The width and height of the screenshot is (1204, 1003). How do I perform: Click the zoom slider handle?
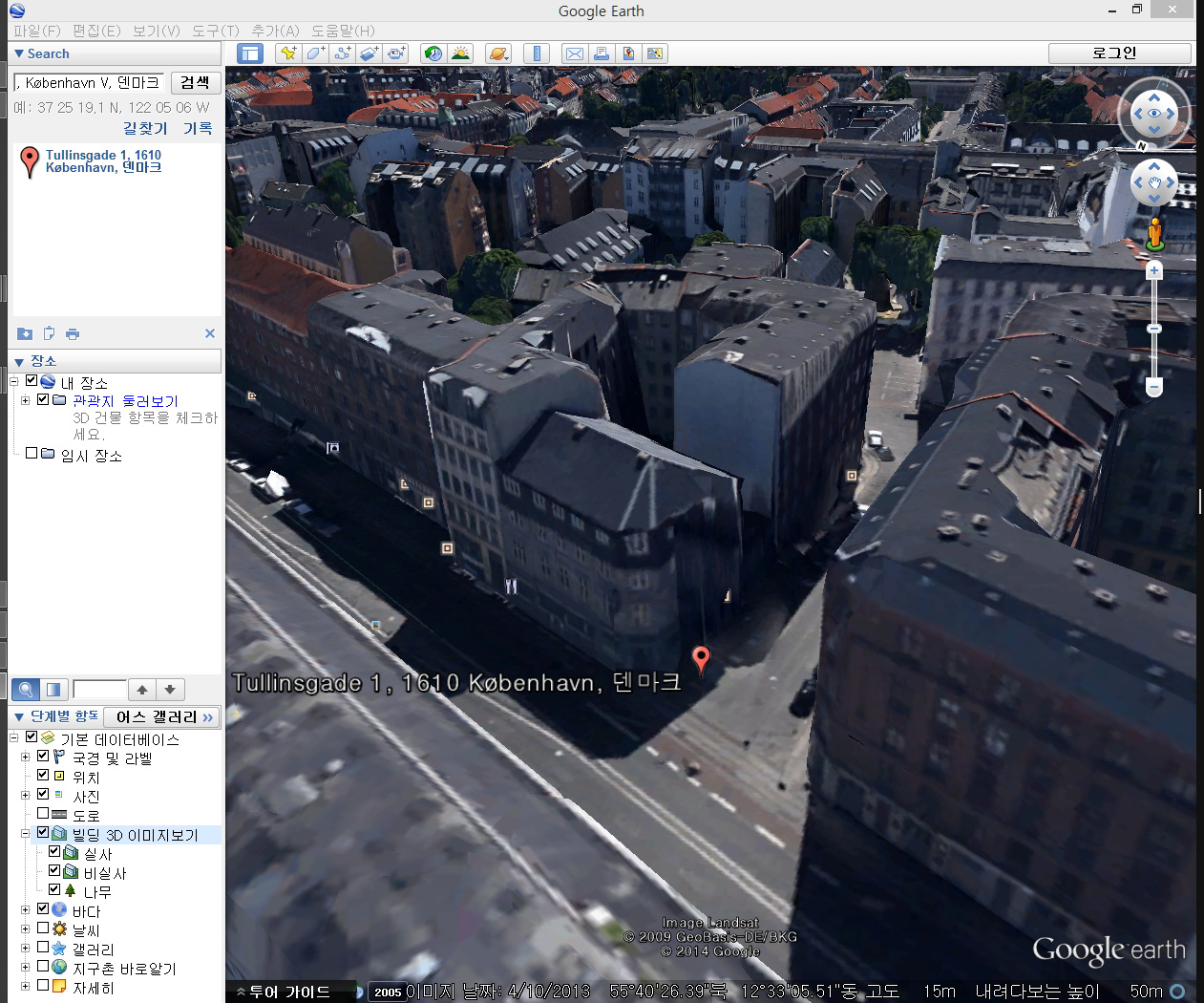pyautogui.click(x=1153, y=329)
